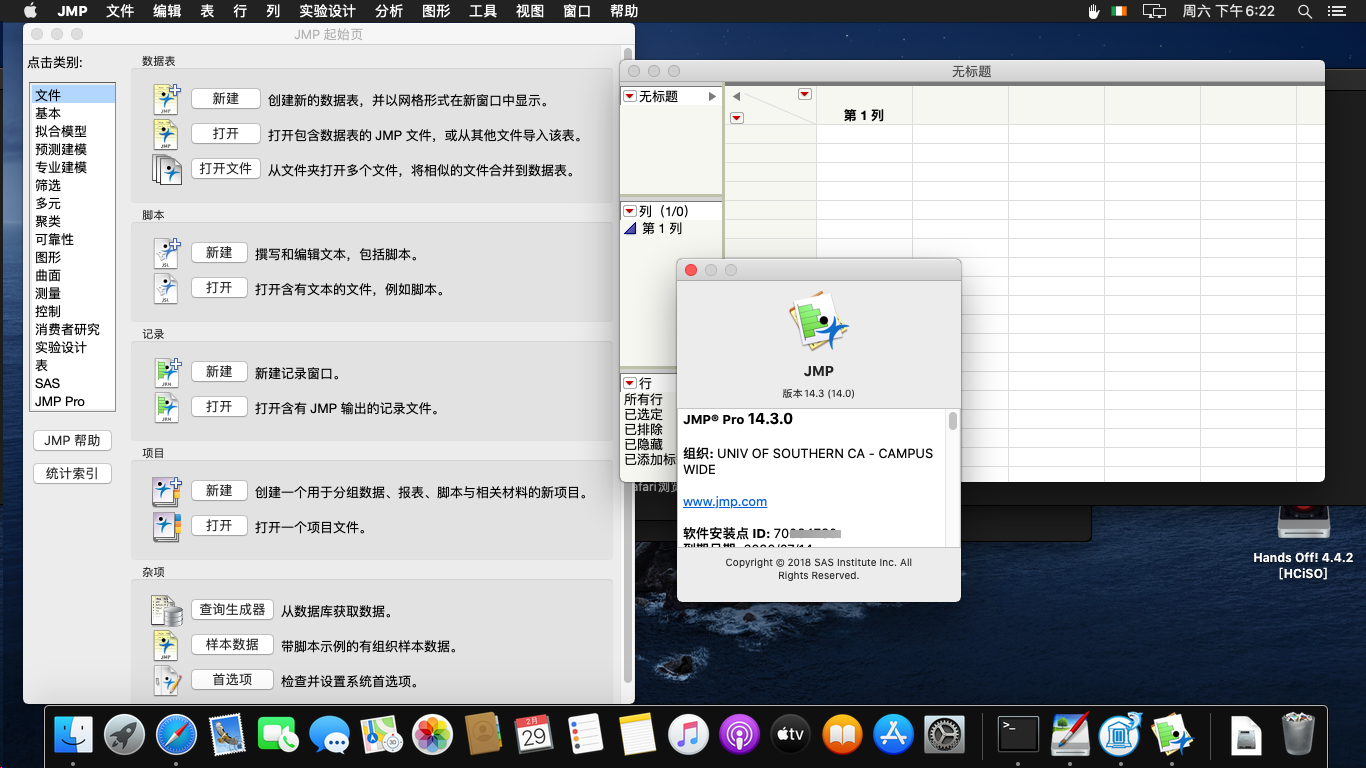Open System Preferences from the Dock
The image size is (1366, 768).
pos(944,735)
